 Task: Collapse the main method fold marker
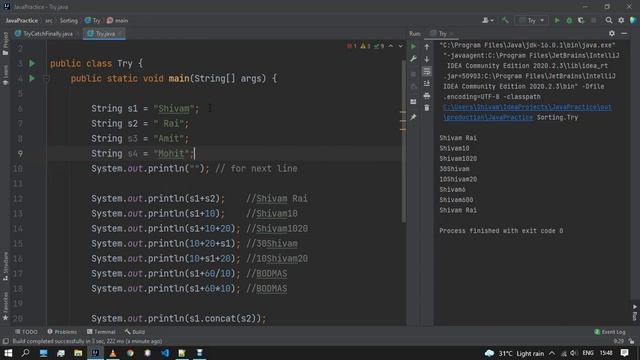46,78
